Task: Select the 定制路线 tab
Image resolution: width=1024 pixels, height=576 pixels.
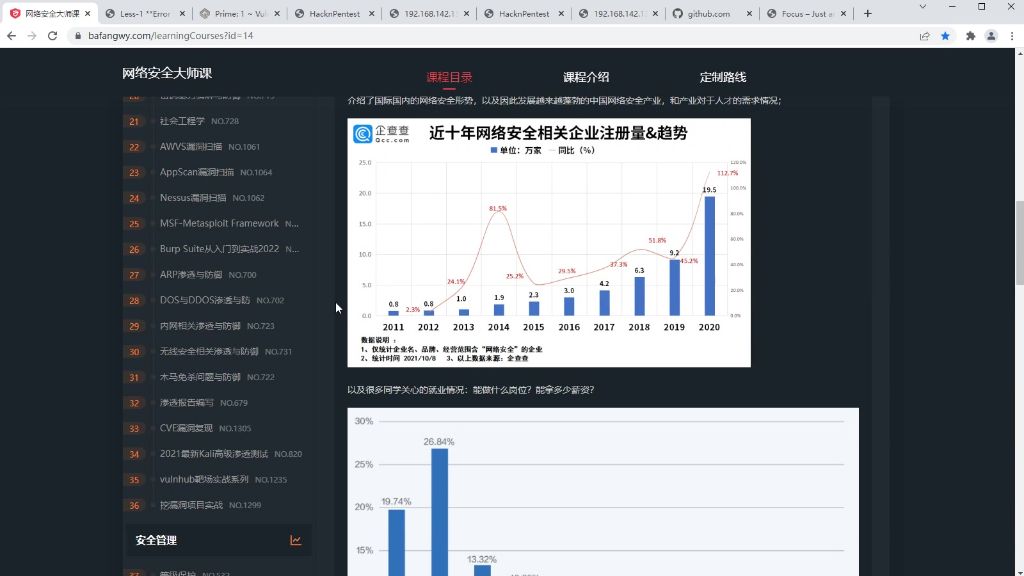Action: click(x=722, y=77)
